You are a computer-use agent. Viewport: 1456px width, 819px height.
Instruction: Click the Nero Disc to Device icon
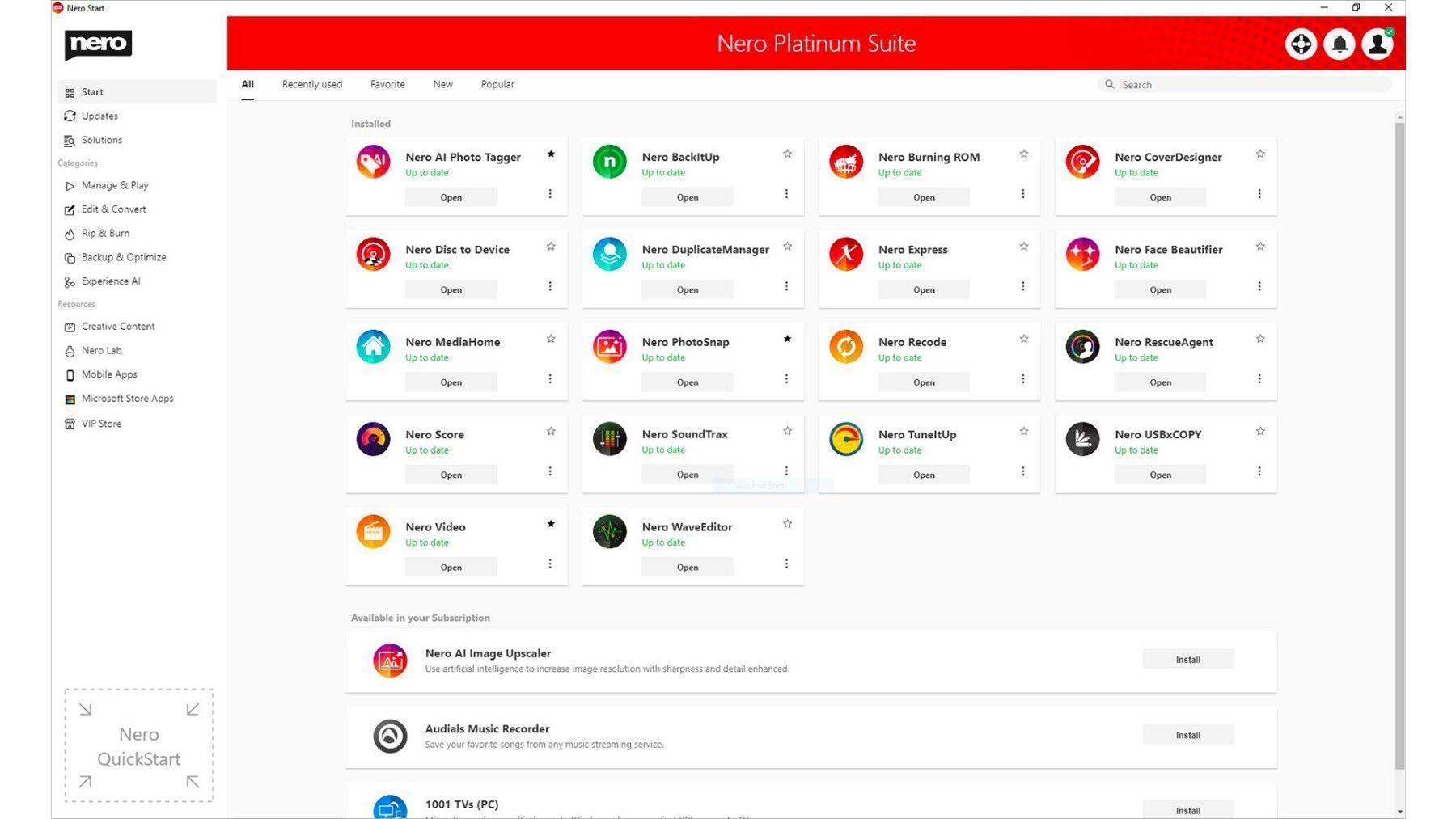click(373, 254)
